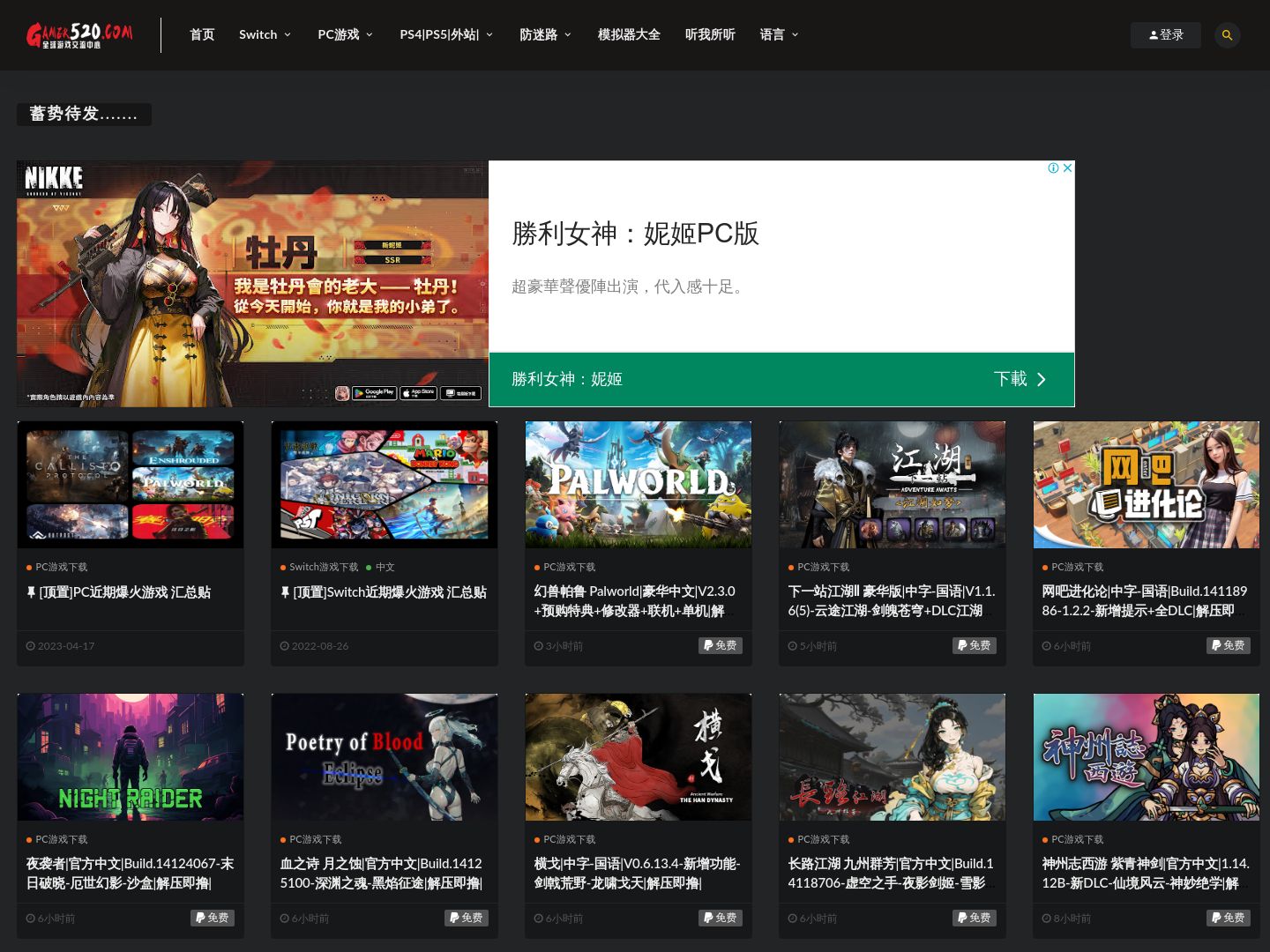Open the pinned Switch近期爆火游戏 汇总贴 post
Screen dimensions: 1270x952
tap(384, 592)
